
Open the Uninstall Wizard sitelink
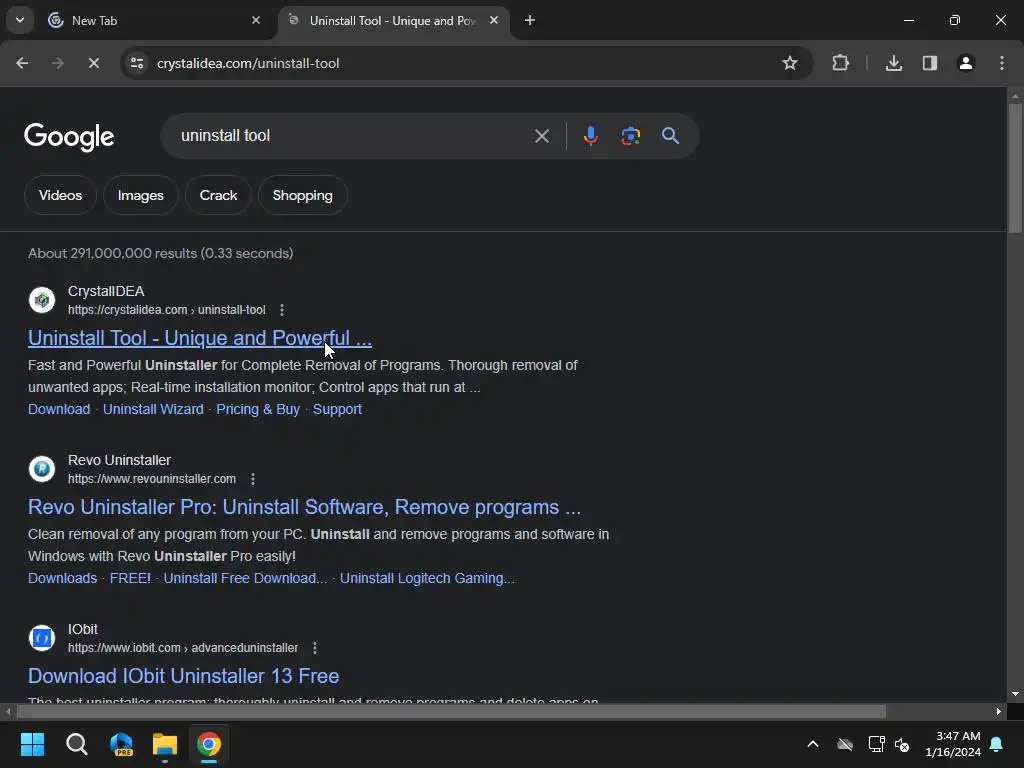153,409
